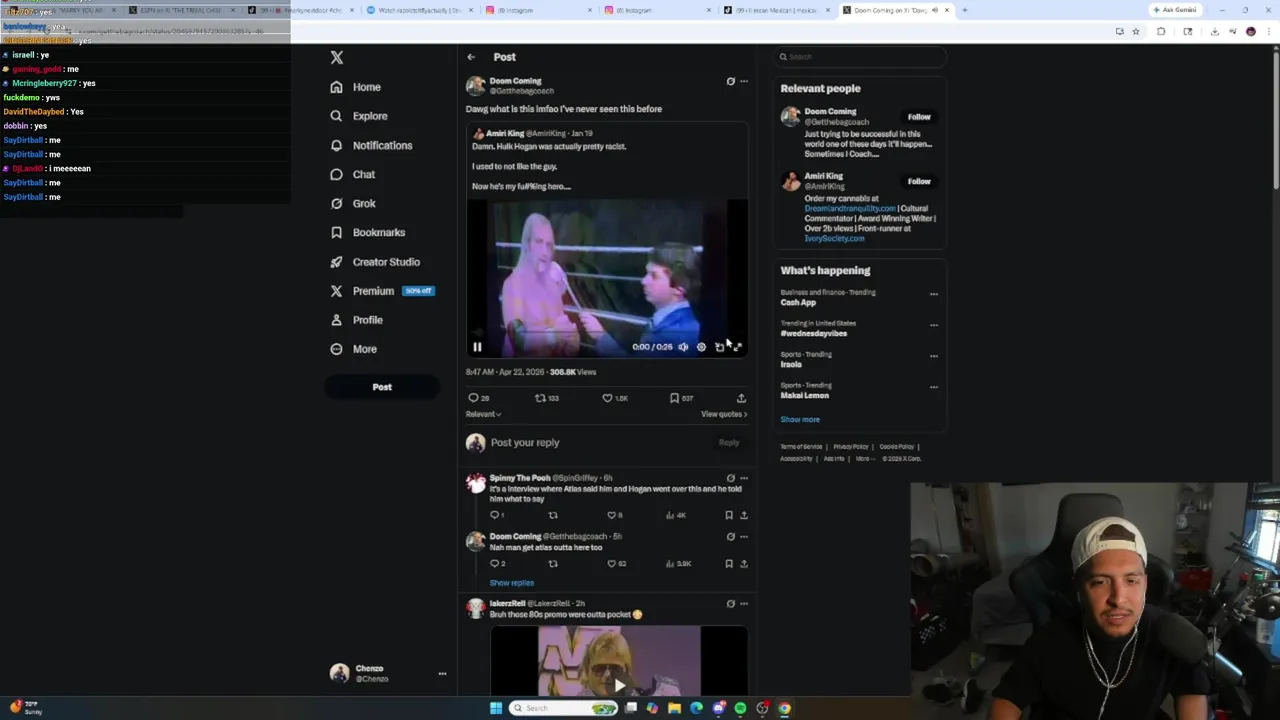1280x720 pixels.
Task: Open Bookmarks in the sidebar
Action: click(x=368, y=232)
